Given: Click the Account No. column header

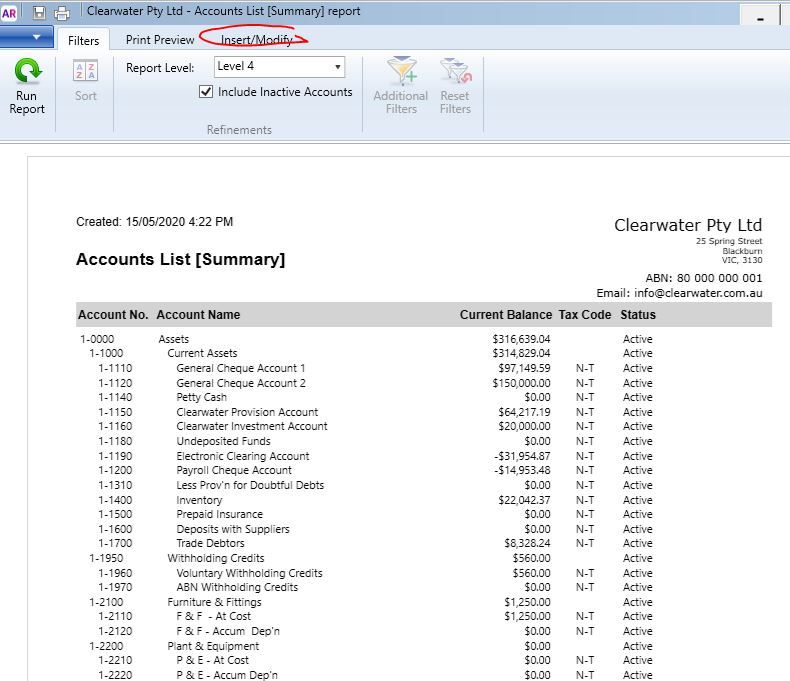Looking at the screenshot, I should tap(113, 315).
